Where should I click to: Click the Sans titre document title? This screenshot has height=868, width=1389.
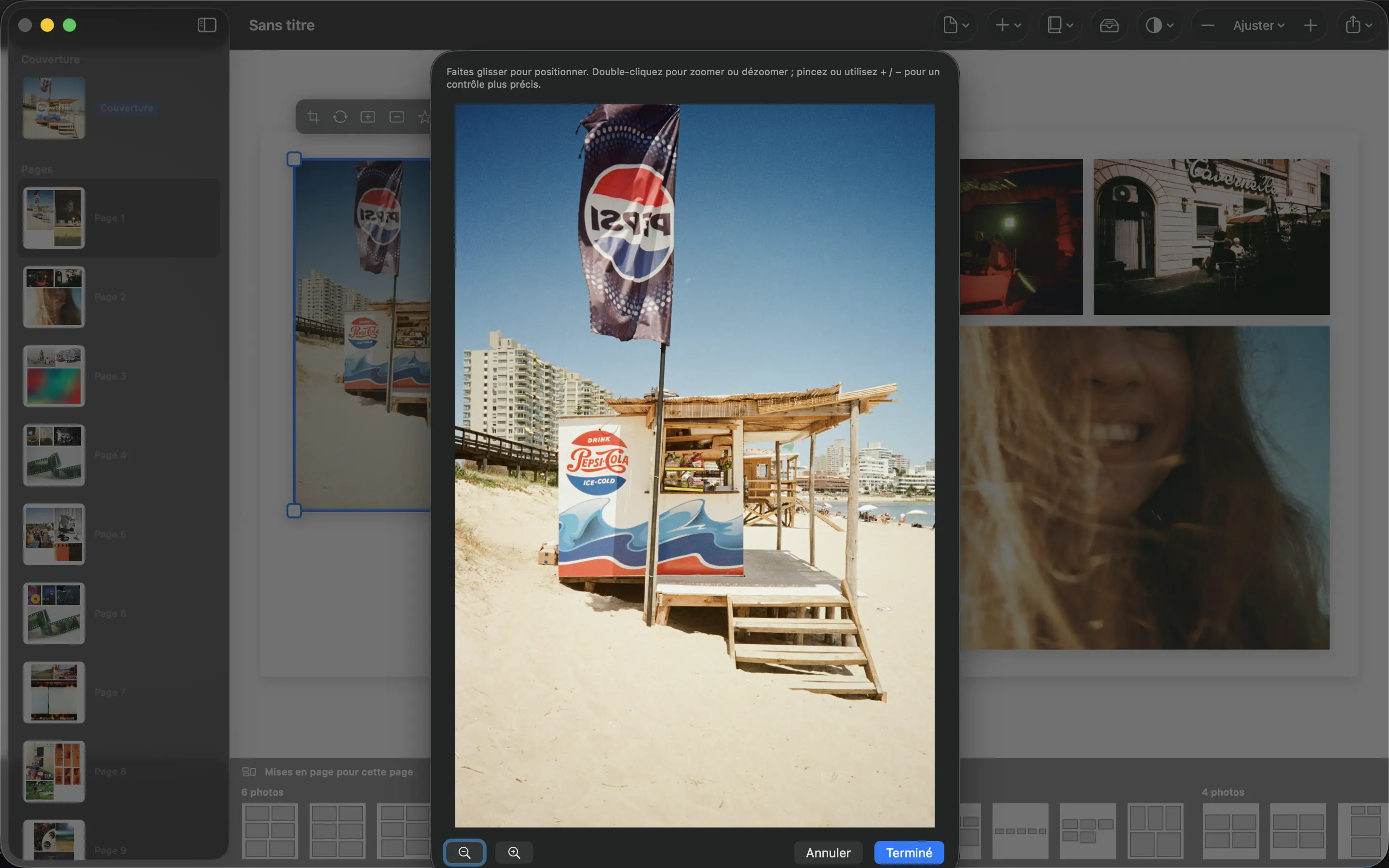(282, 25)
